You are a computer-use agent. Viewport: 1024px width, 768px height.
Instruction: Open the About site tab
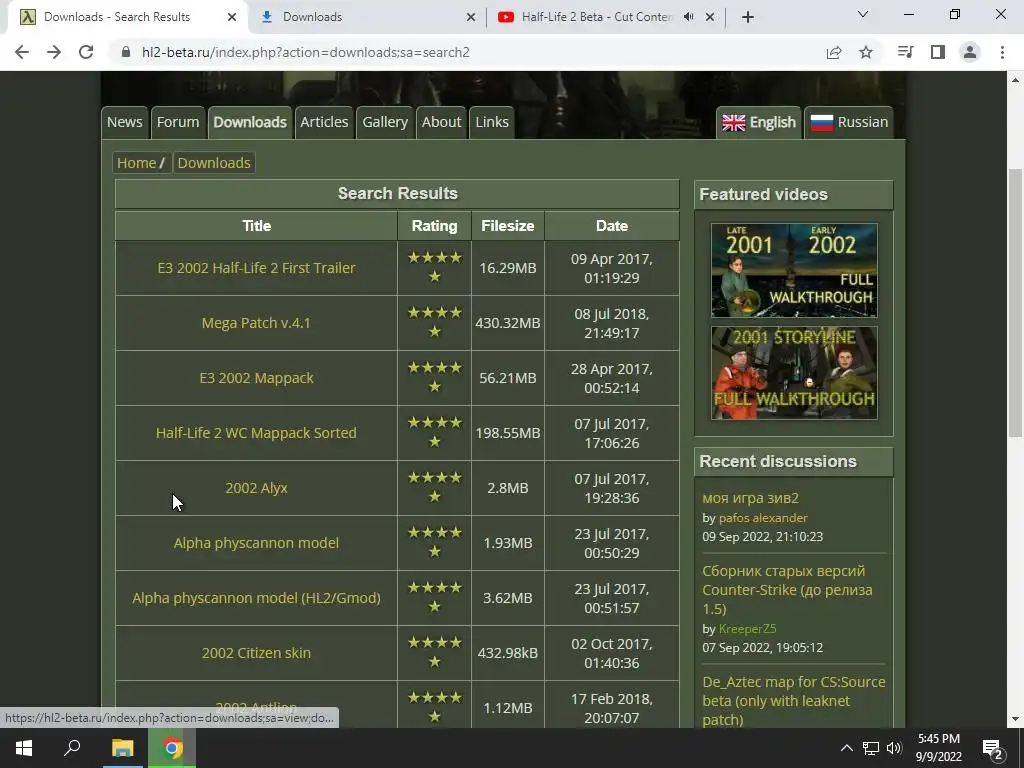click(441, 122)
